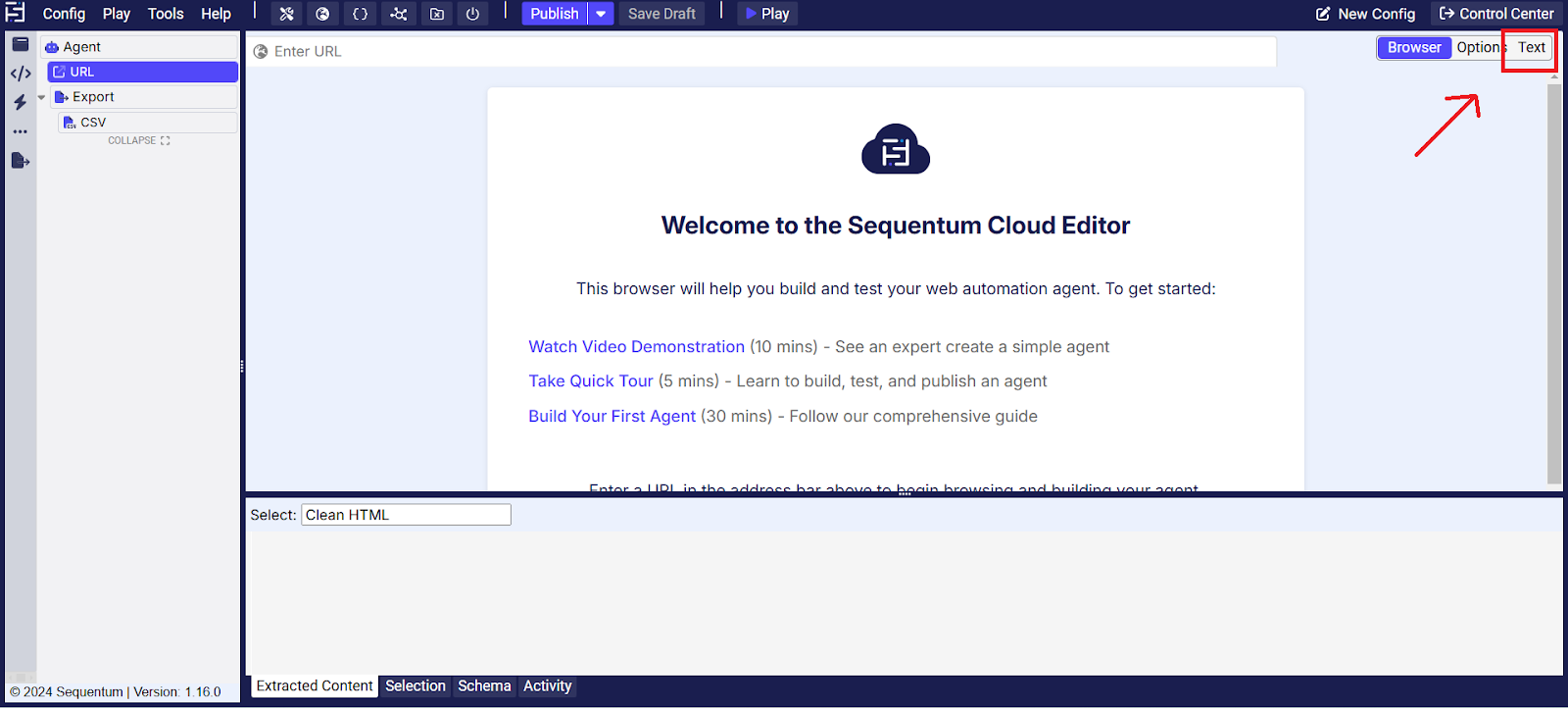Click the curly braces toolbar icon
This screenshot has height=708, width=1568.
tap(360, 14)
